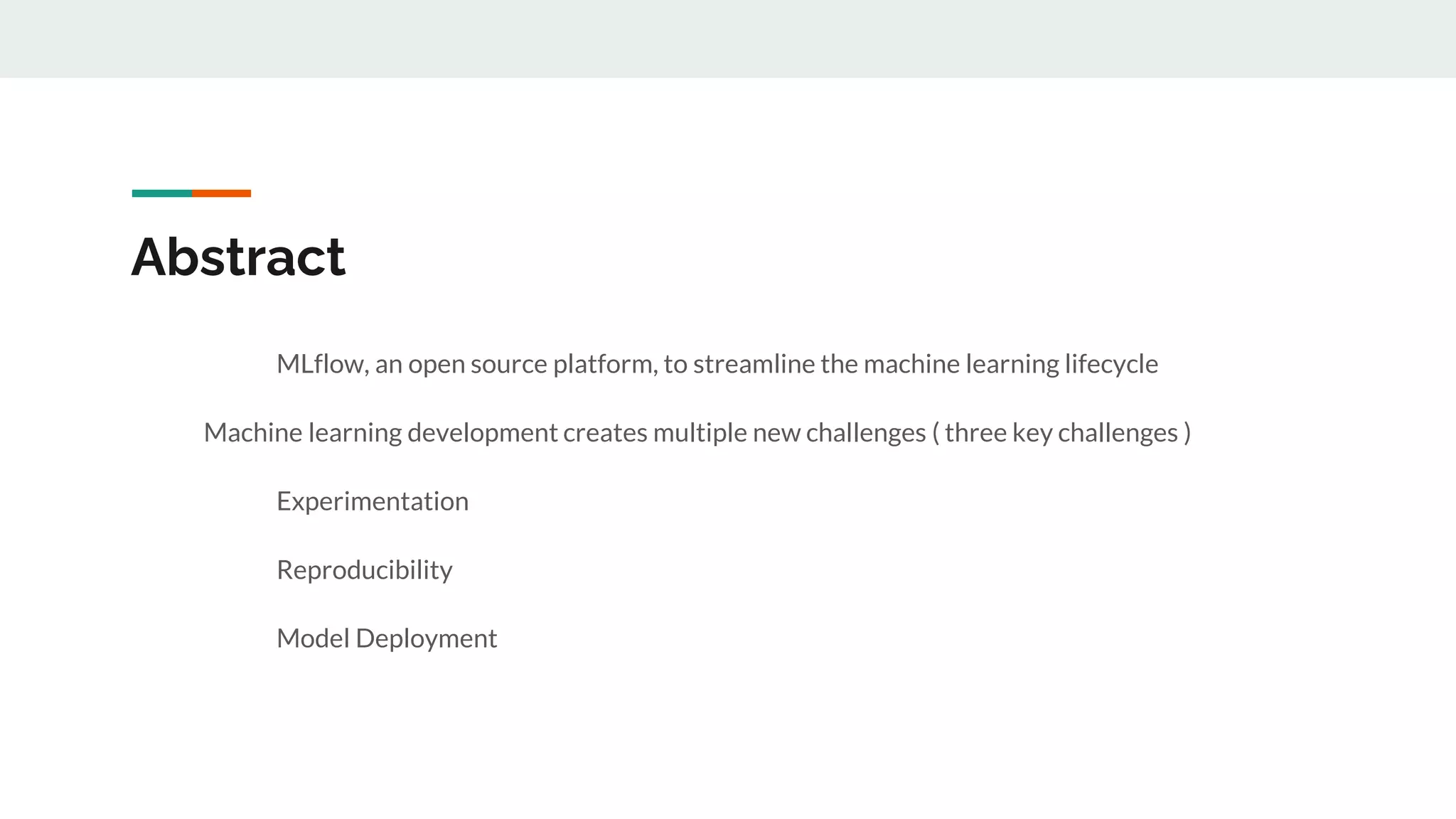The height and width of the screenshot is (819, 1456).
Task: Click empty white area below Model Deployment
Action: click(x=728, y=739)
